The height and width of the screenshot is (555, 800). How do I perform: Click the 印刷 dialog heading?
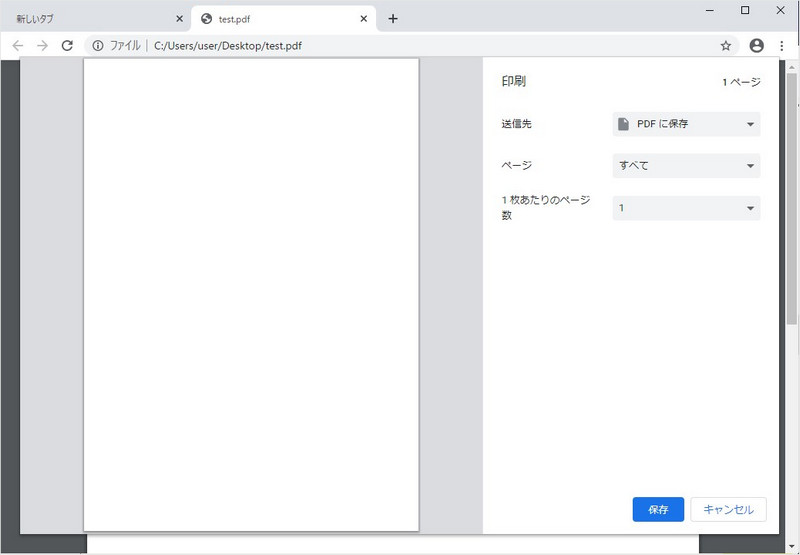[x=514, y=82]
